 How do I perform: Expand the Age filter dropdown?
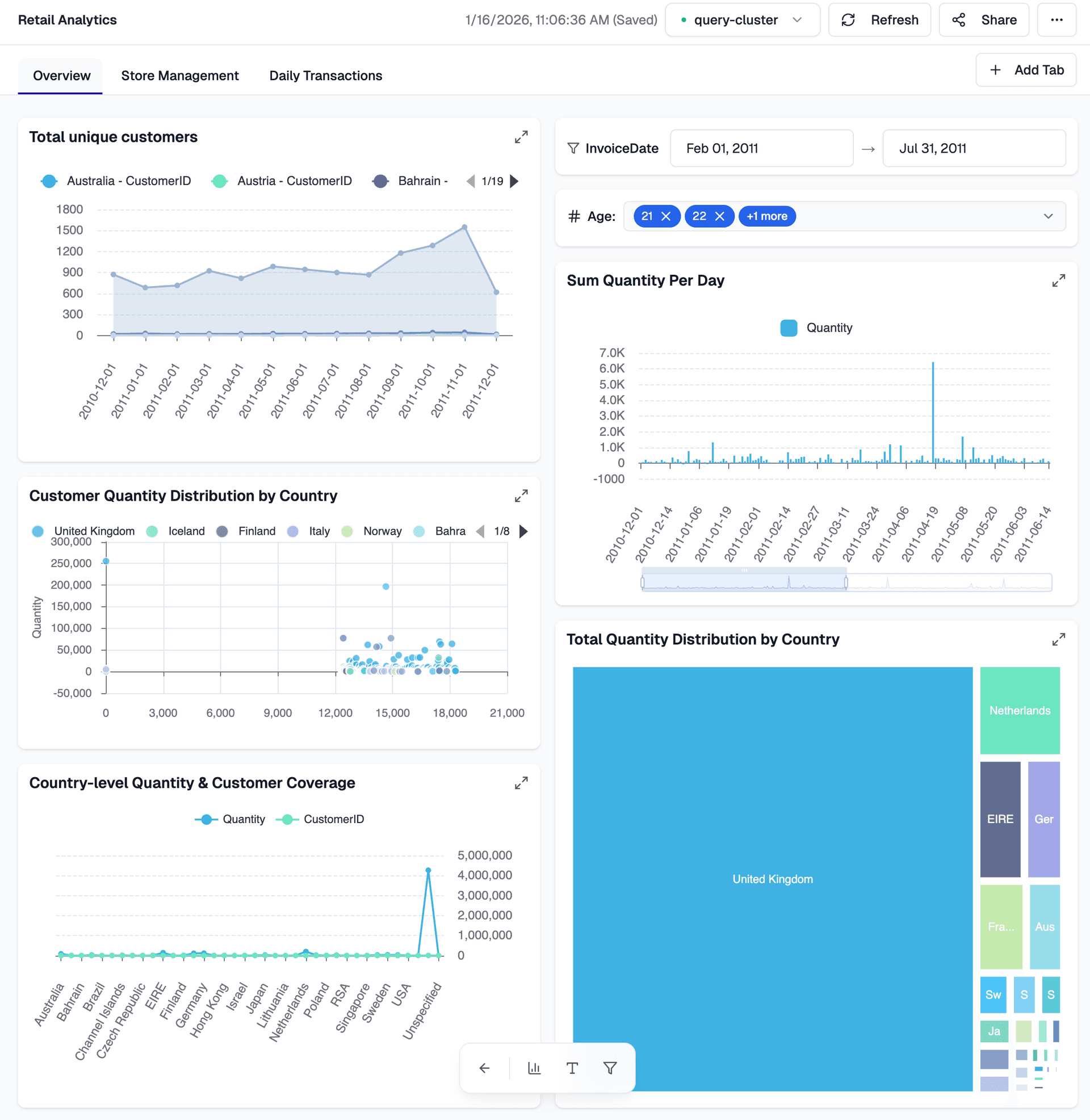[1048, 216]
